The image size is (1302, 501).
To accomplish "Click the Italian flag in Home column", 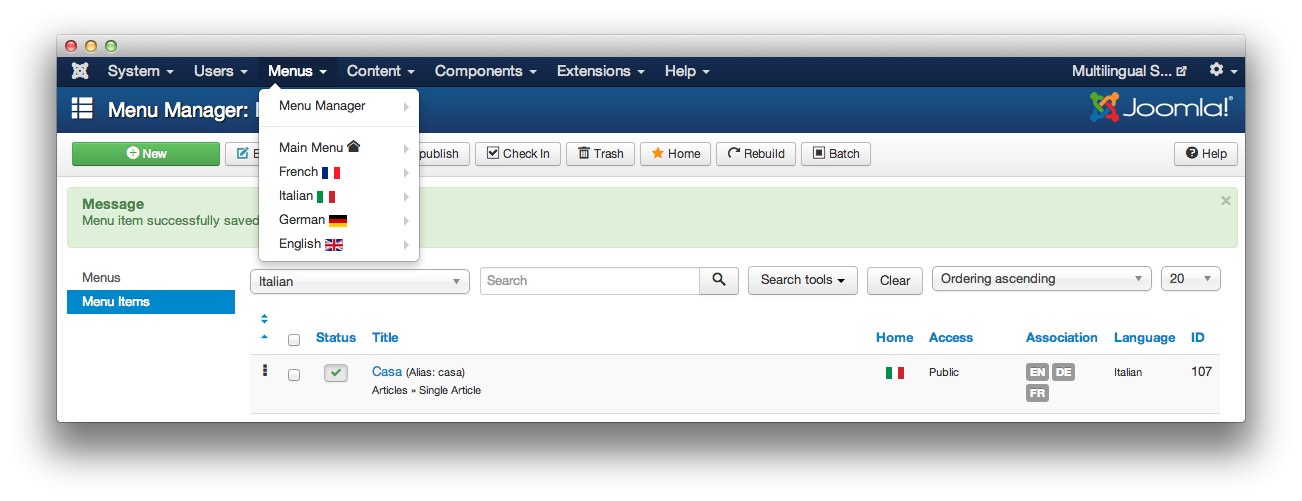I will pos(894,373).
